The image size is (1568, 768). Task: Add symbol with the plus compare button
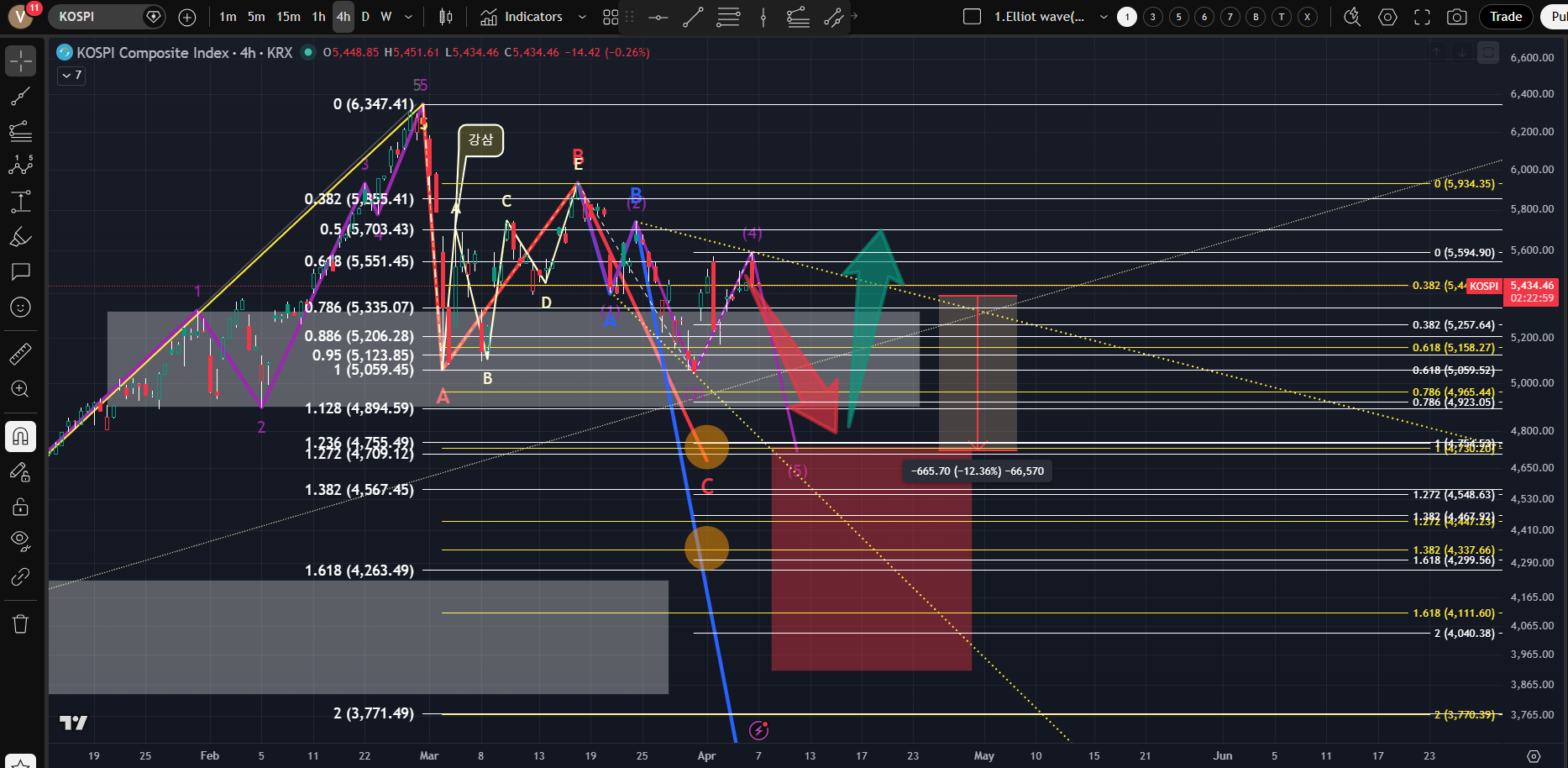187,17
